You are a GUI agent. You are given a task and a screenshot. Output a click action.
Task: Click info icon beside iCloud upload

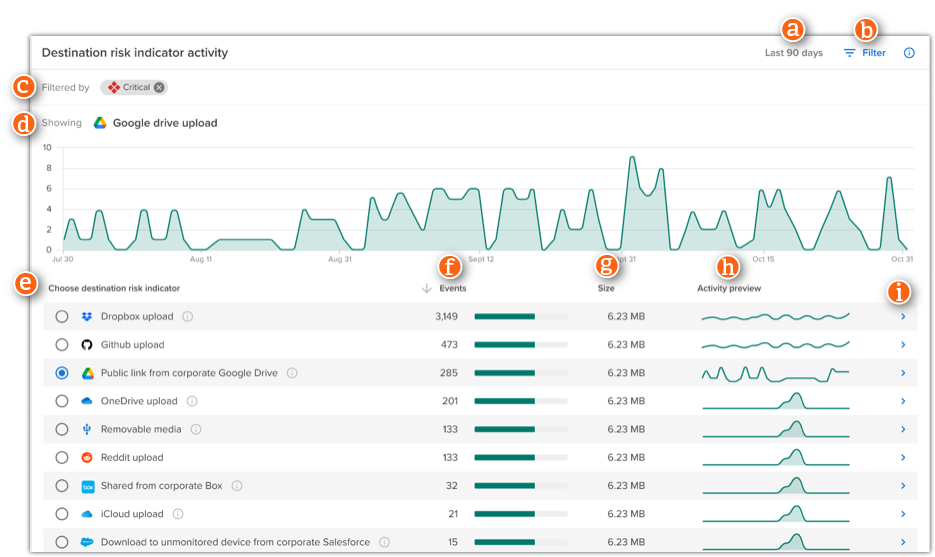pos(178,514)
